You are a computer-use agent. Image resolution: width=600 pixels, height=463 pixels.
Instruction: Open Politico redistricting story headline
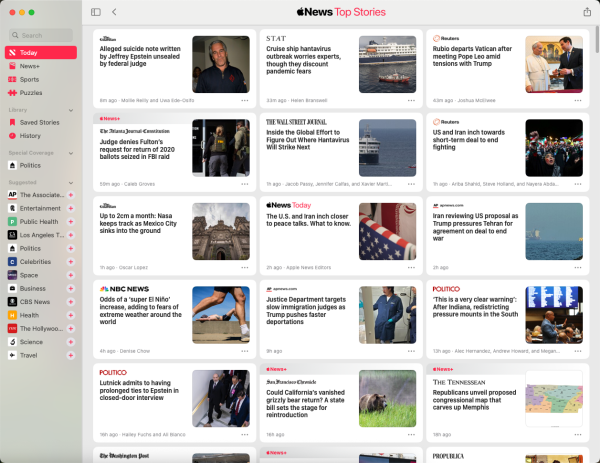(475, 307)
